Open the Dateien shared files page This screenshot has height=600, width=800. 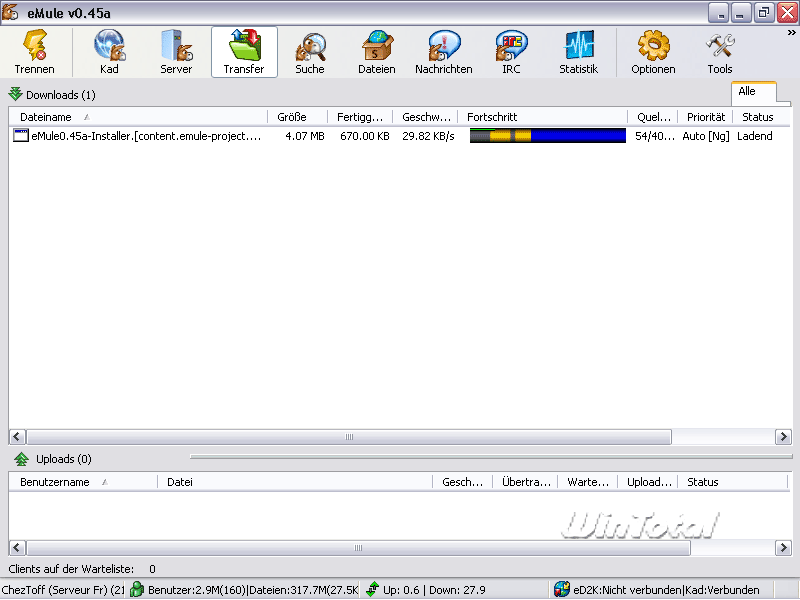[x=377, y=52]
